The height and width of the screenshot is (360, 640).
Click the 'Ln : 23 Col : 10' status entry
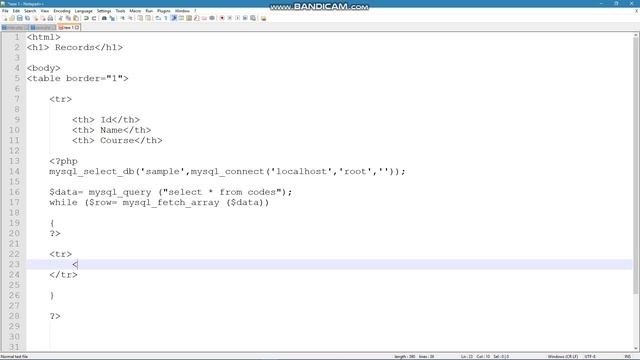[476, 356]
